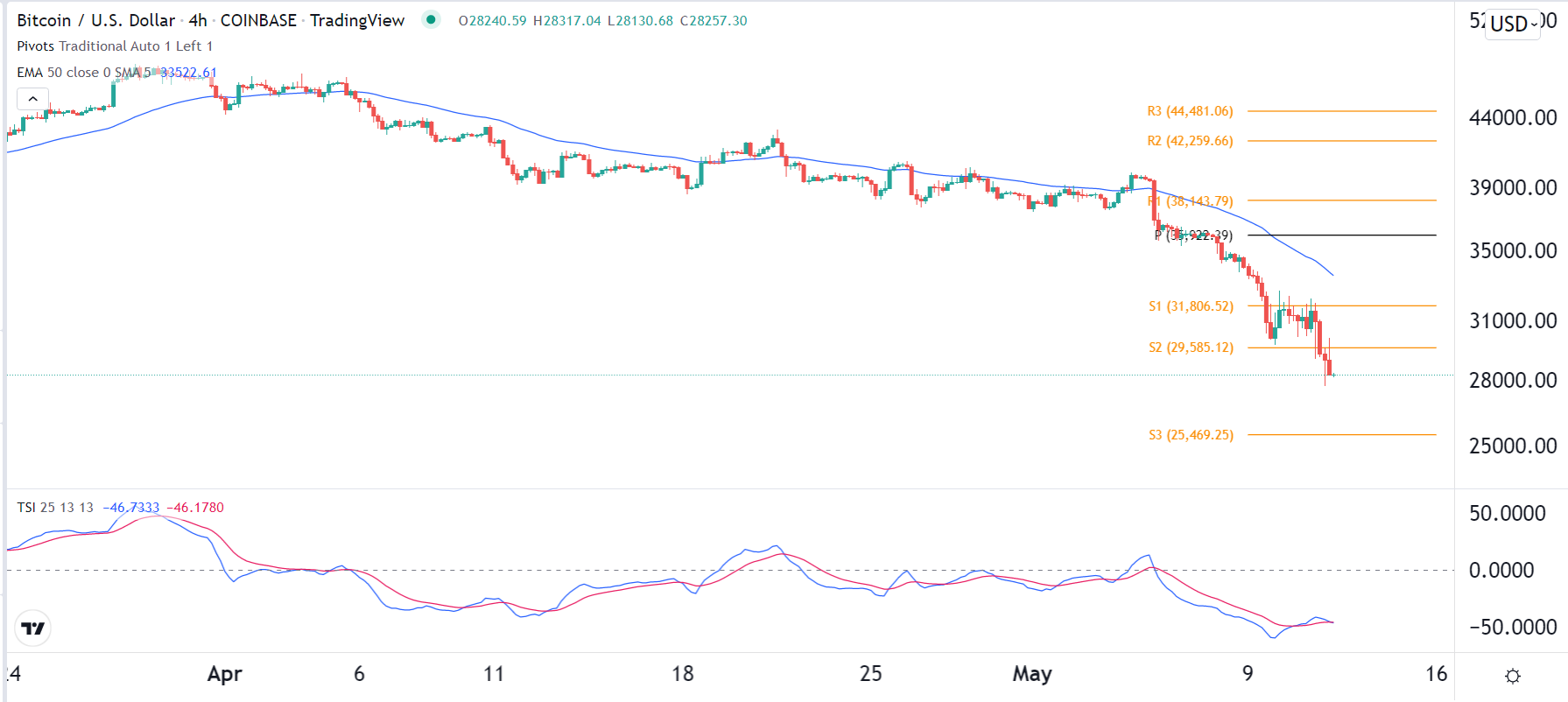This screenshot has width=1568, height=702.
Task: Select the Pivots Traditional indicator legend
Action: coord(114,46)
